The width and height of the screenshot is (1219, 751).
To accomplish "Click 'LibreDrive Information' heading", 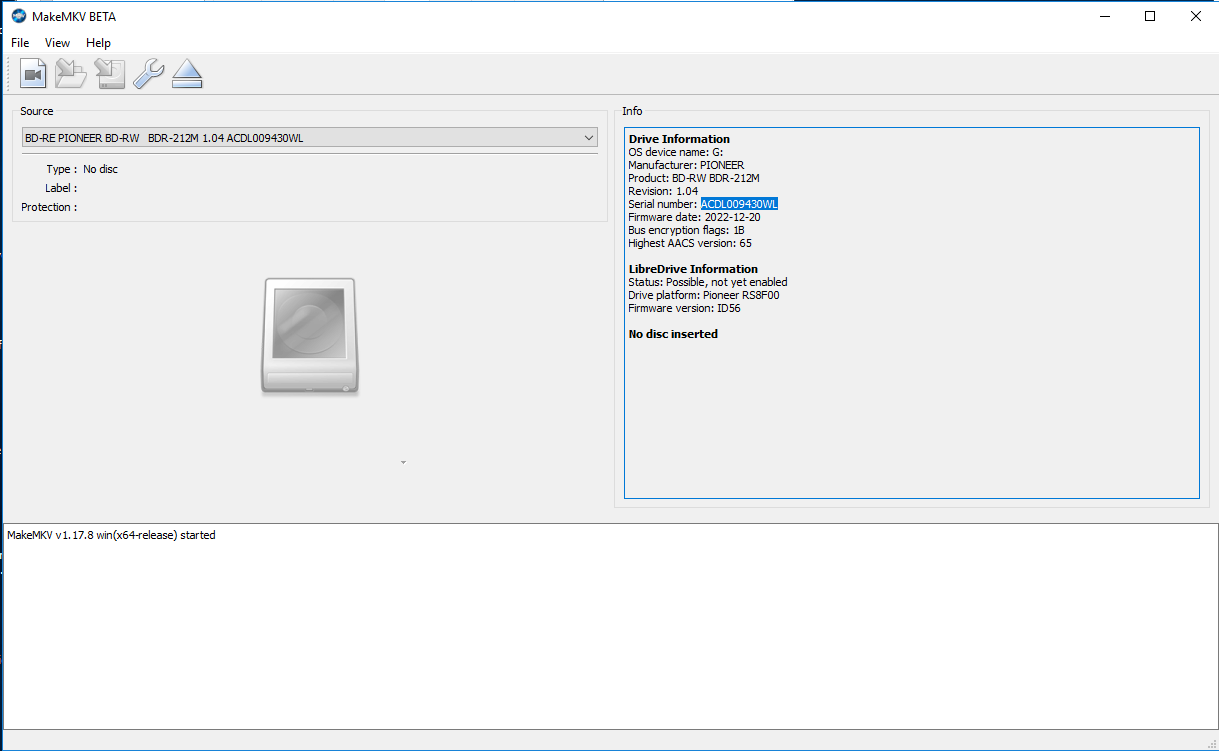I will click(693, 269).
